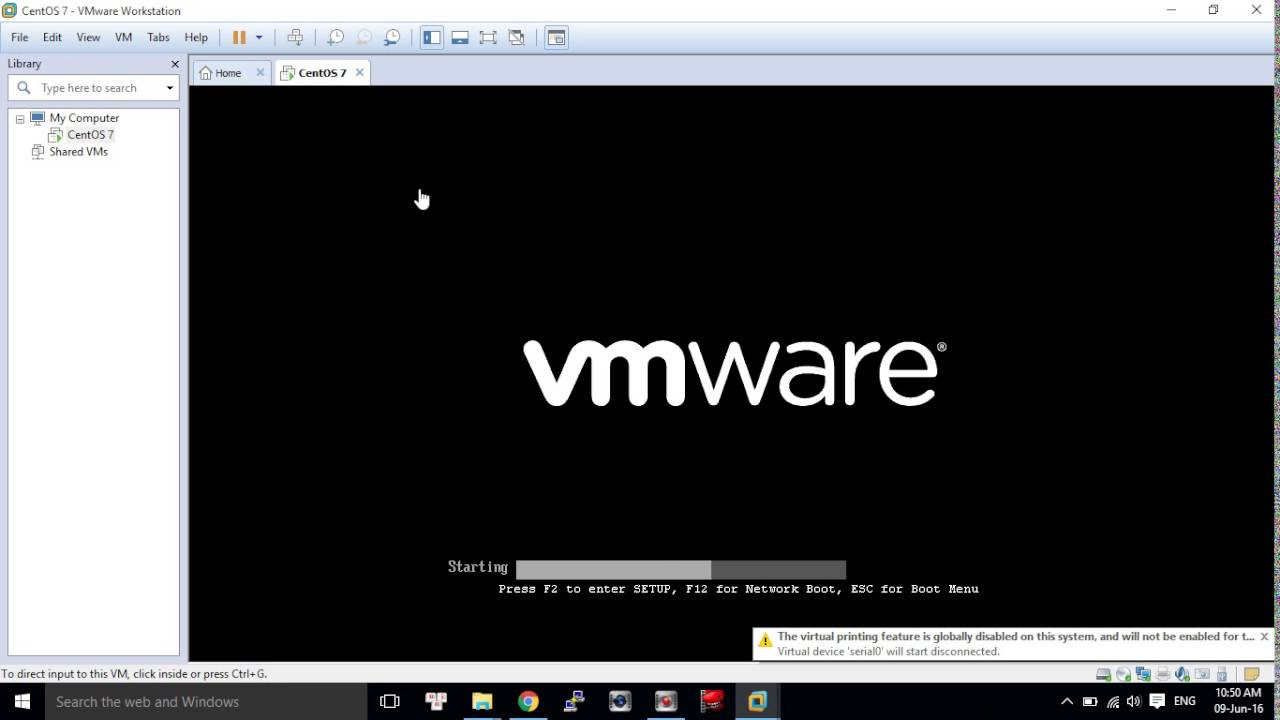
Task: Toggle Unity mode icon
Action: click(x=516, y=37)
